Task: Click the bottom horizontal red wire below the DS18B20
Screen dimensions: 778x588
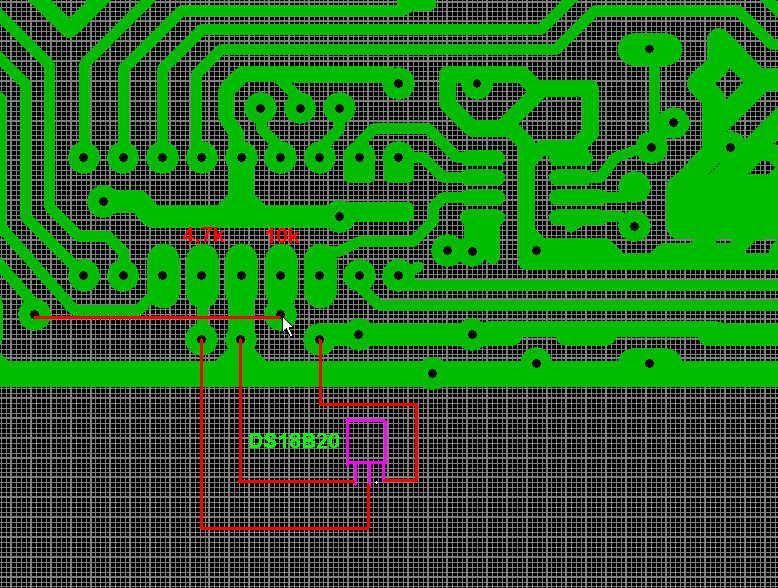Action: point(285,527)
